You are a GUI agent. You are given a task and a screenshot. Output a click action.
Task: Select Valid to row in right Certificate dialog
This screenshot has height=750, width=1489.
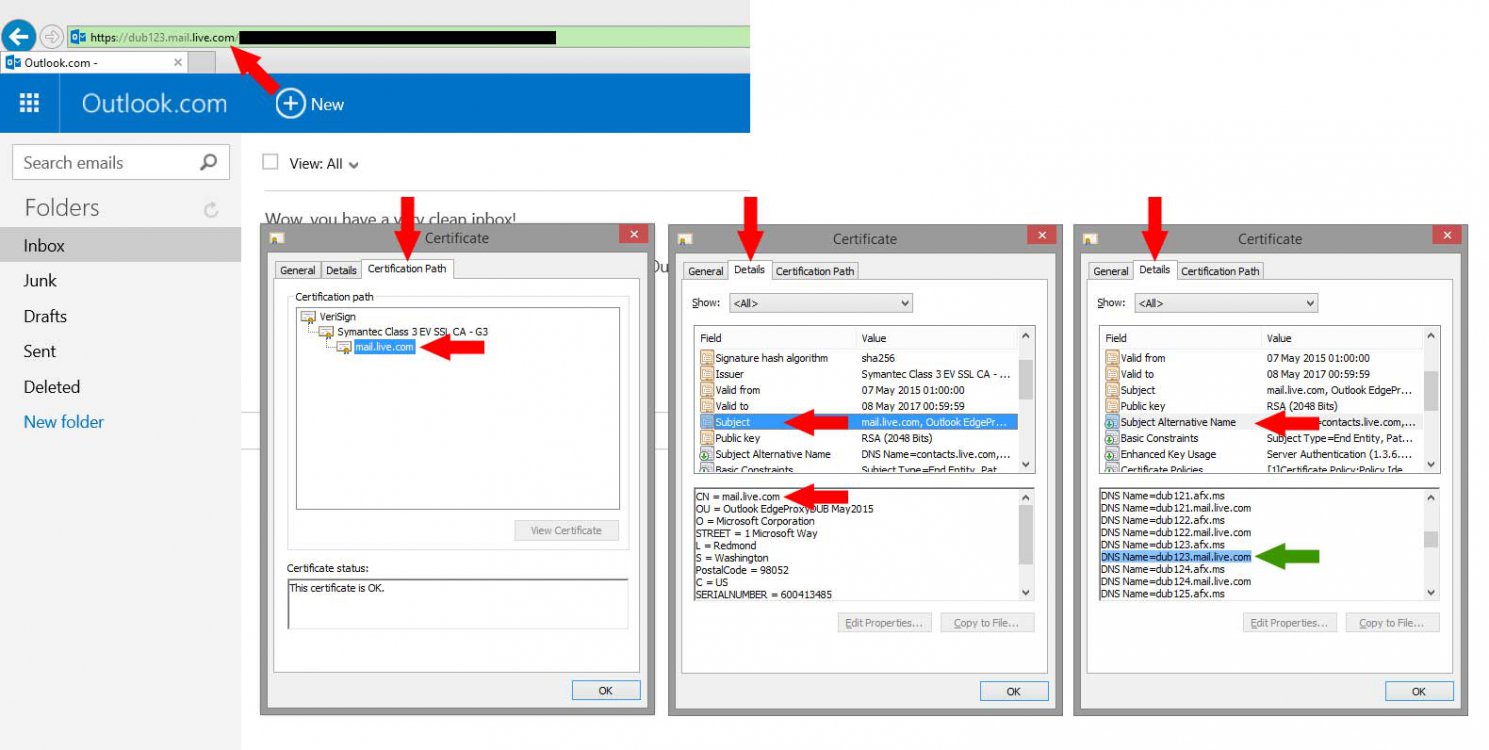(1262, 374)
